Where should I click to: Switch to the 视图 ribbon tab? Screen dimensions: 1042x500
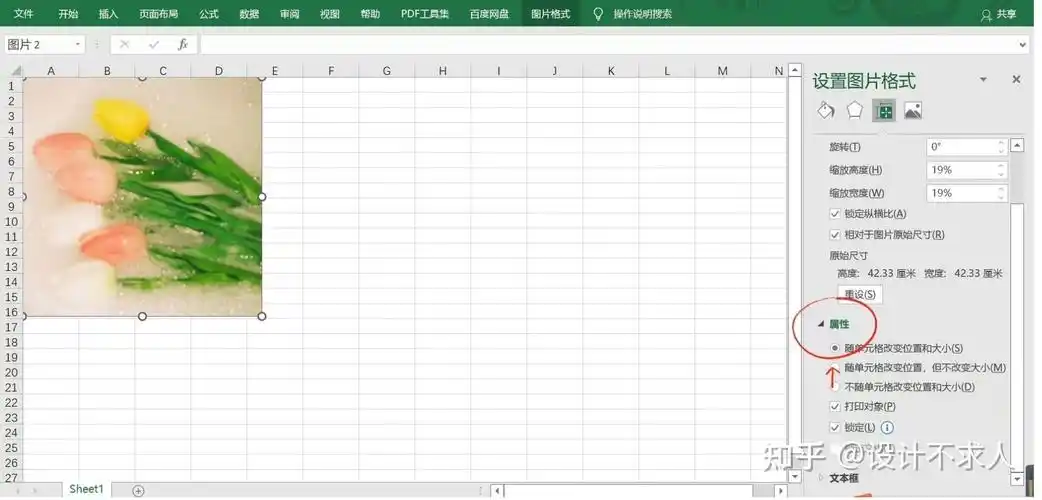point(330,13)
